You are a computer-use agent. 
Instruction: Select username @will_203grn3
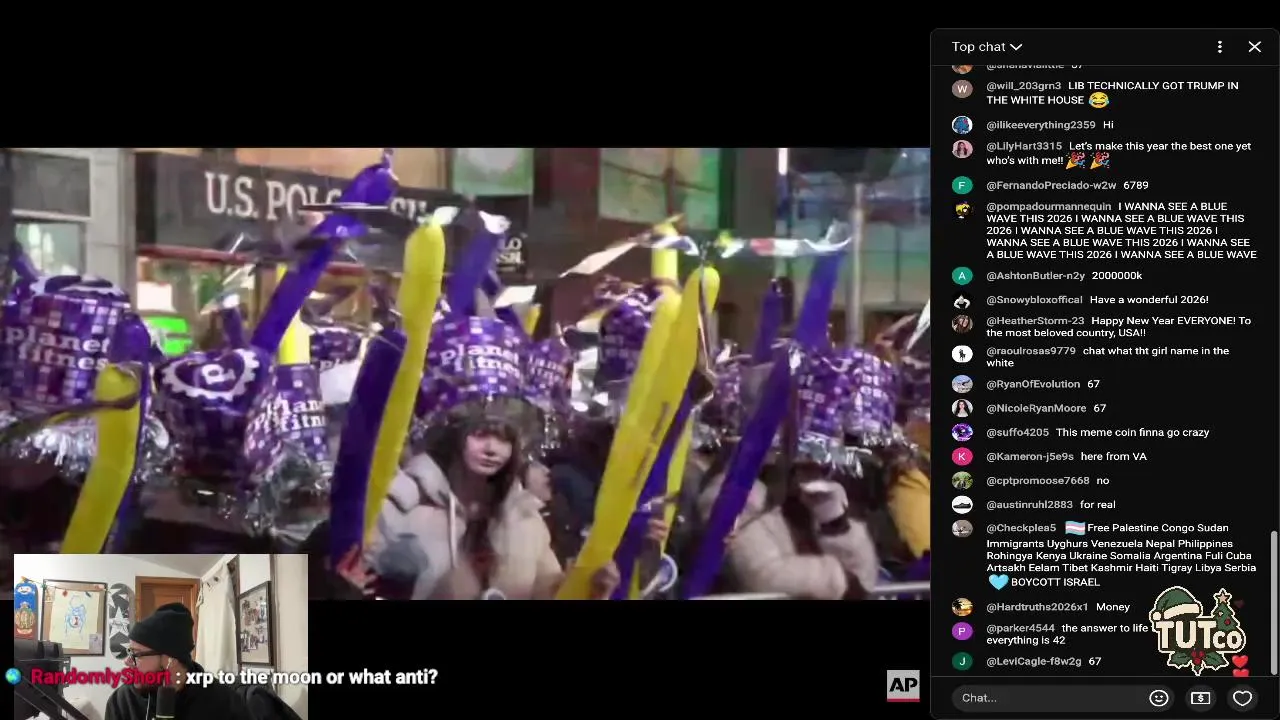coord(1023,86)
